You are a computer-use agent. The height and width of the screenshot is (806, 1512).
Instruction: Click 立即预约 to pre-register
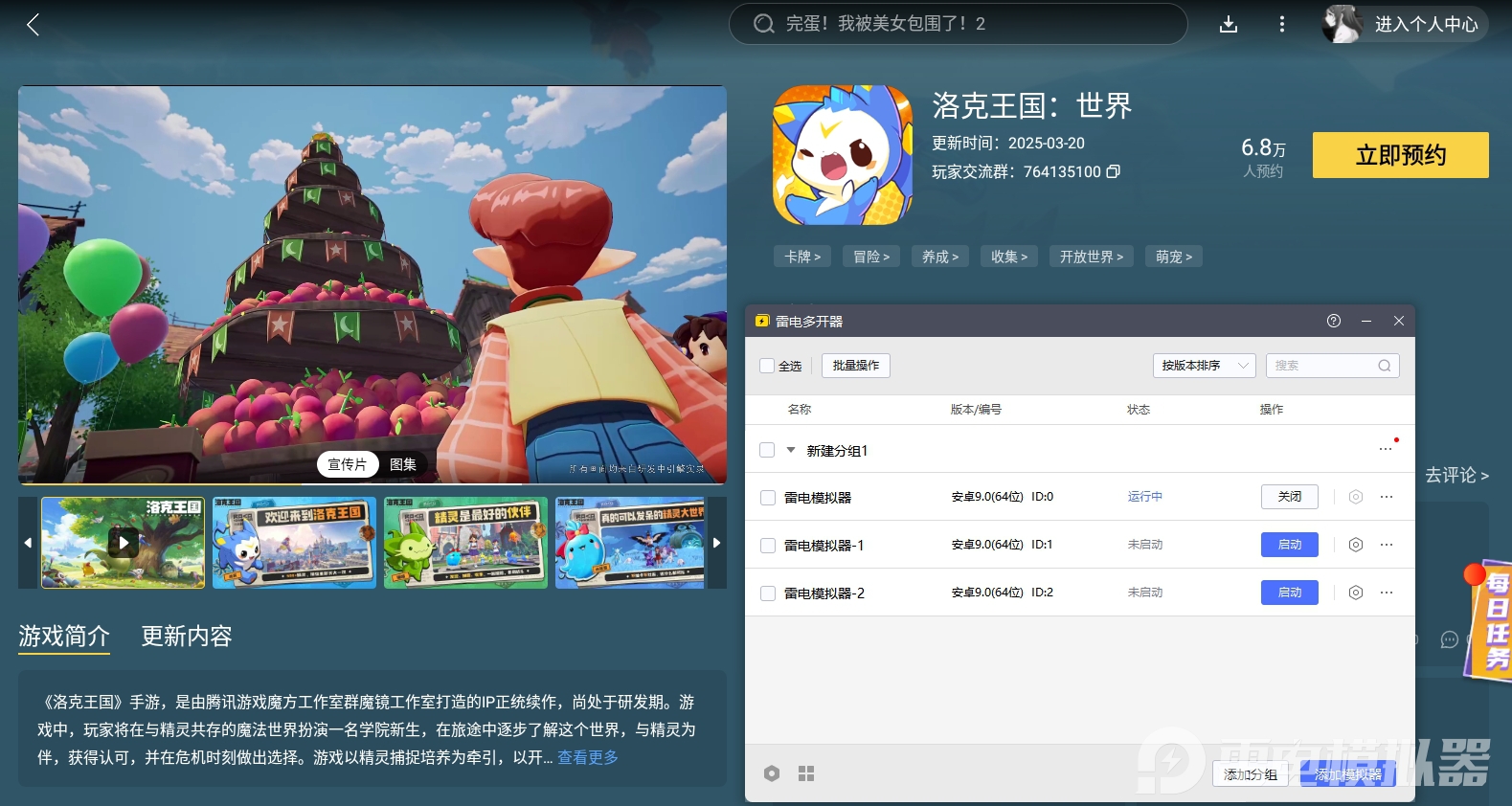click(x=1401, y=155)
